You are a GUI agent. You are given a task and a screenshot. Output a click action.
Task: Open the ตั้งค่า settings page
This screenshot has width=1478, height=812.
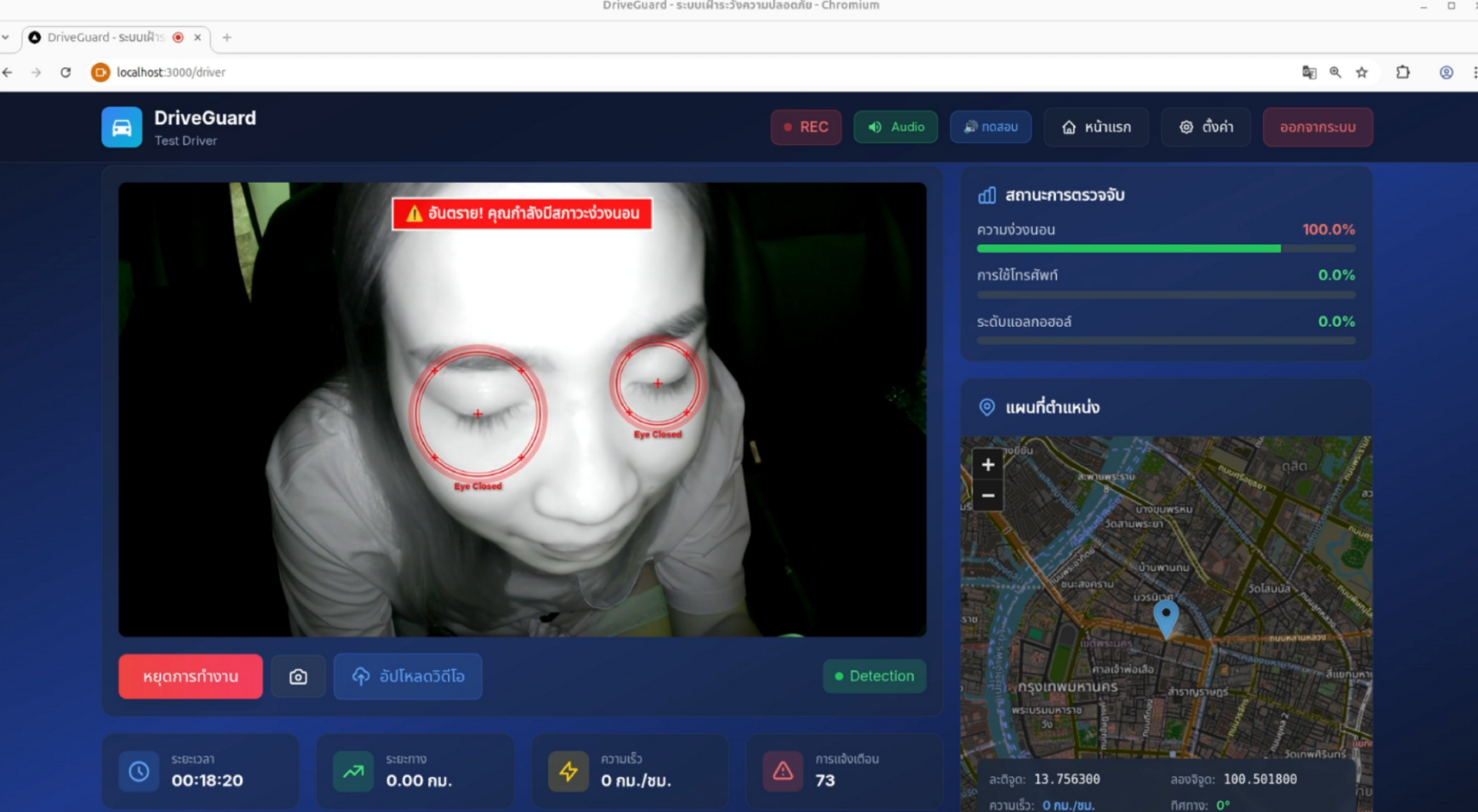pyautogui.click(x=1205, y=127)
